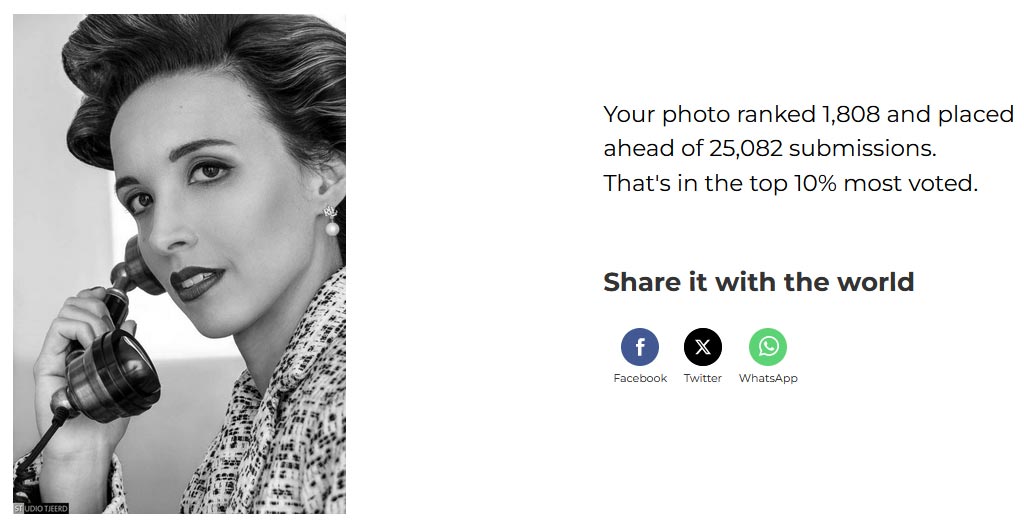Image resolution: width=1024 pixels, height=524 pixels.
Task: Click the 'top 10% most voted' sentence
Action: click(x=790, y=184)
